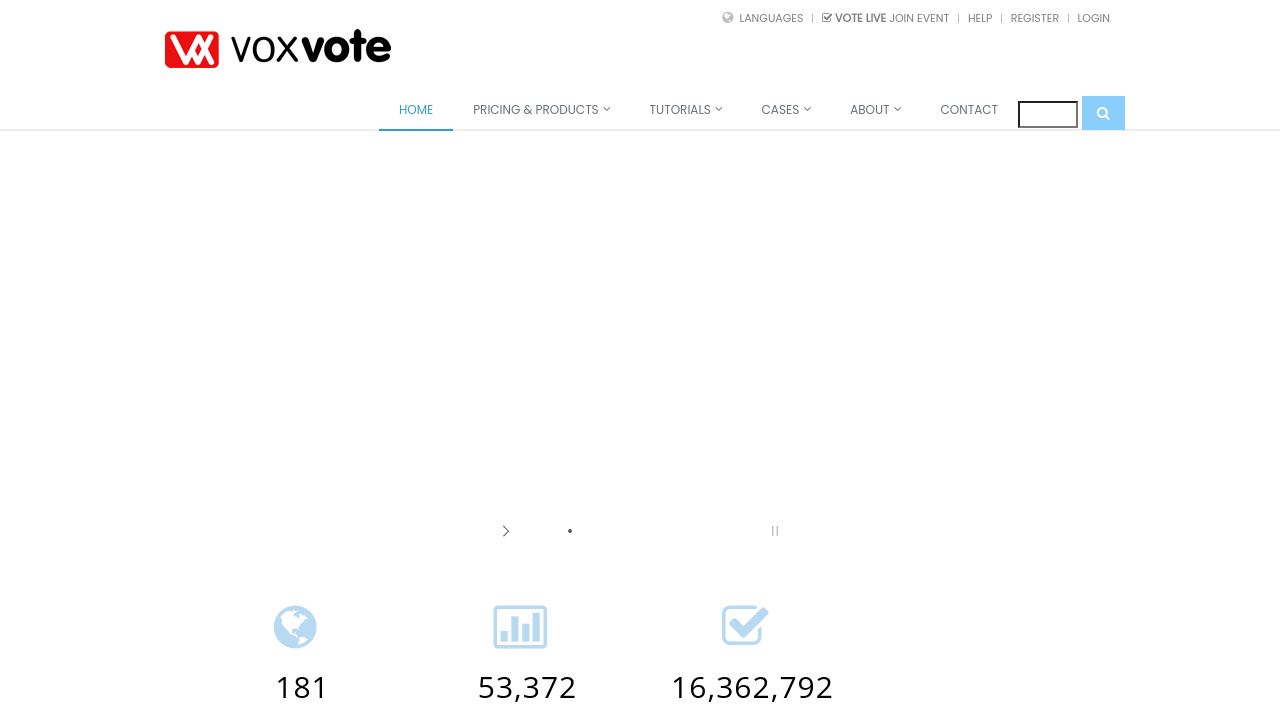Click the Vote Live checkmark icon
The width and height of the screenshot is (1280, 720).
tap(827, 18)
